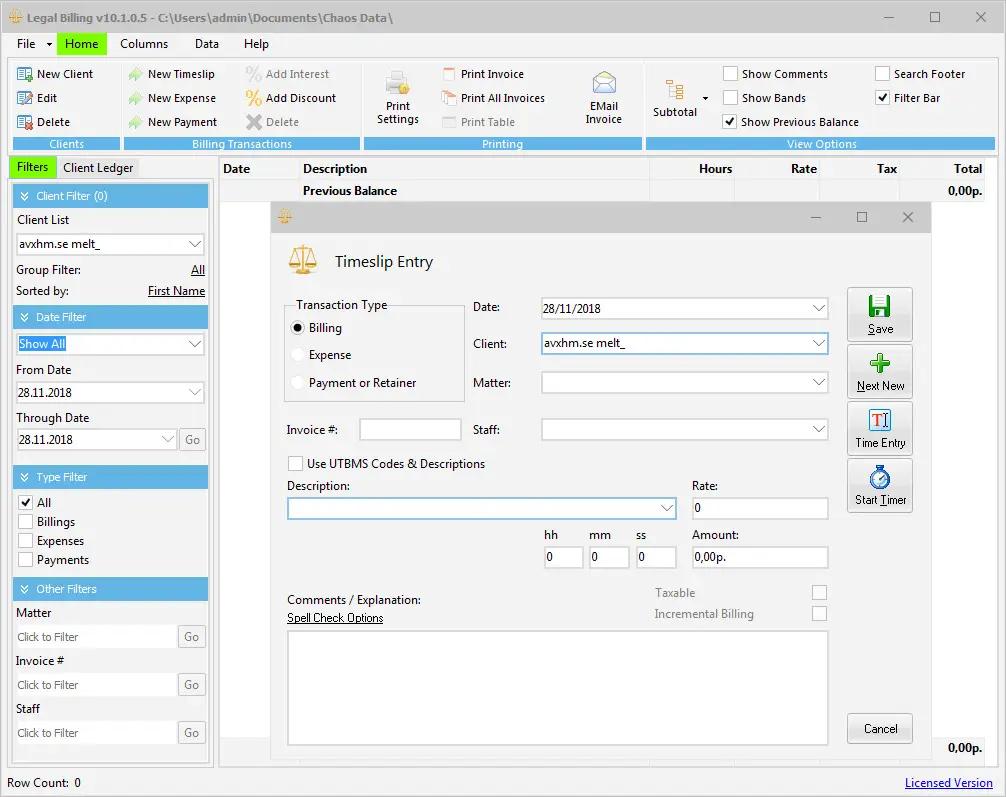Uncheck Show Previous Balance
1006x797 pixels.
pos(729,121)
